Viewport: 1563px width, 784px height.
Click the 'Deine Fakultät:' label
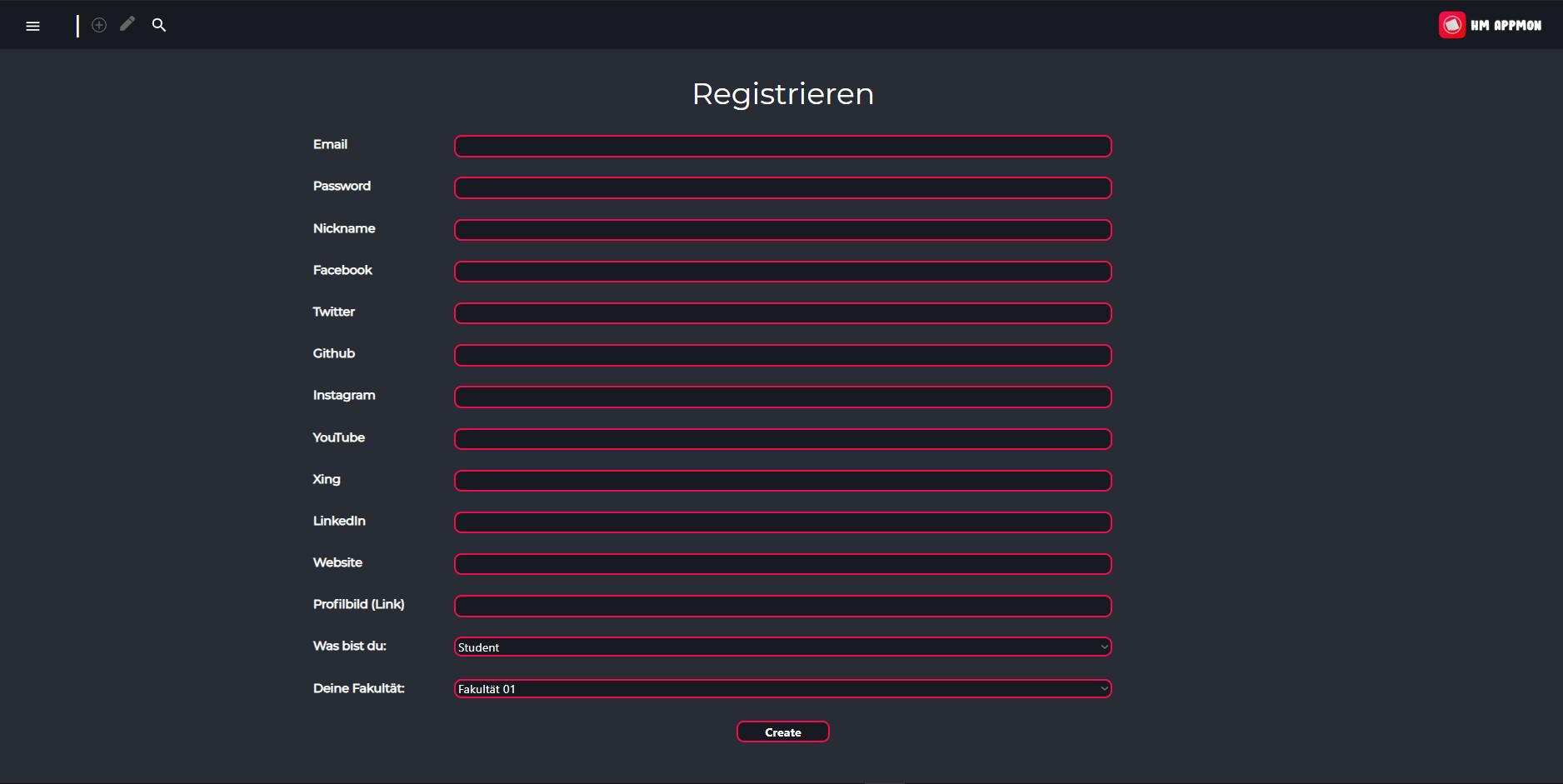pyautogui.click(x=359, y=688)
